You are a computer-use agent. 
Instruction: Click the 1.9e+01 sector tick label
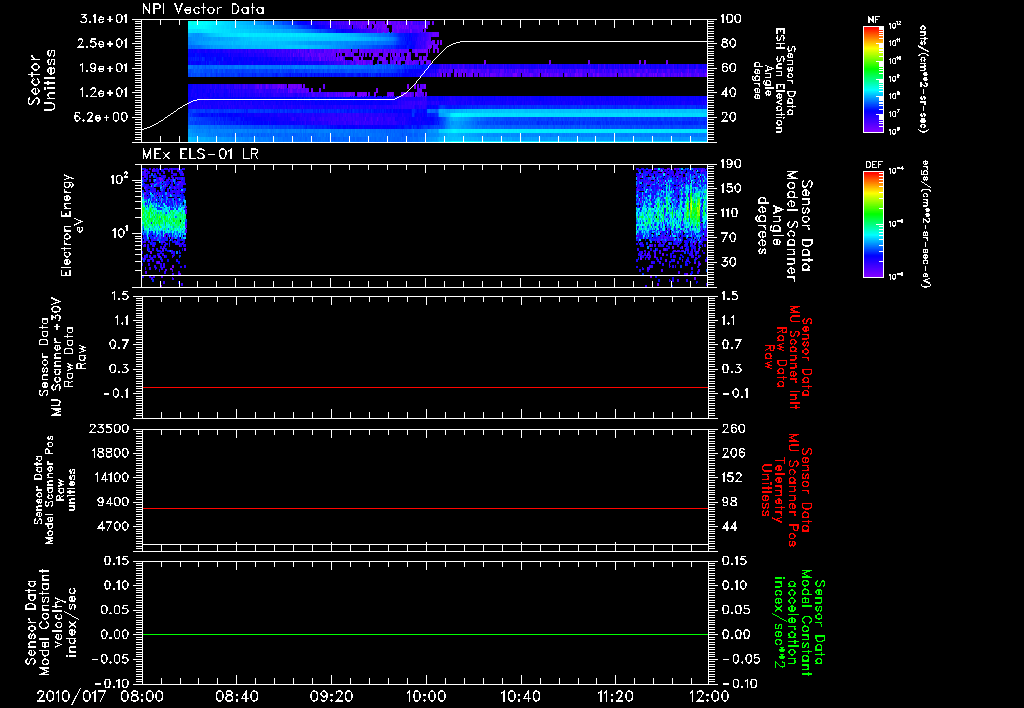coord(104,68)
